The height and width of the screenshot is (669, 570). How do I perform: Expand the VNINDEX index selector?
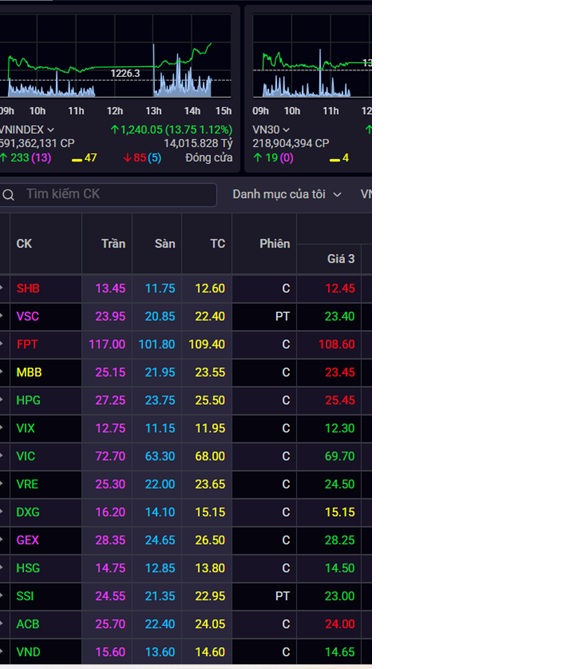(27, 129)
